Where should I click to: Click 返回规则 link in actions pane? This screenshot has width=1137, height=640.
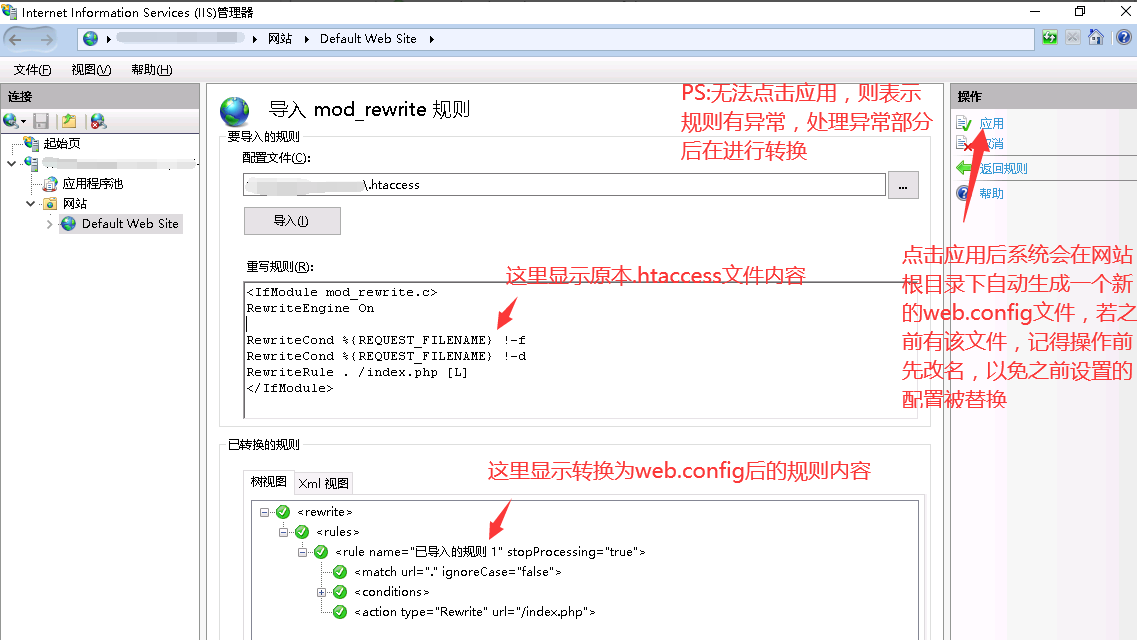[x=1003, y=168]
